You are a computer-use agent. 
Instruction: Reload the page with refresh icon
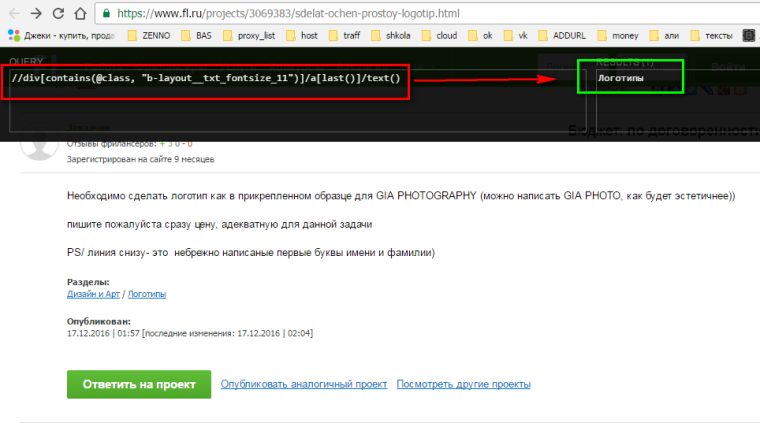pos(61,14)
